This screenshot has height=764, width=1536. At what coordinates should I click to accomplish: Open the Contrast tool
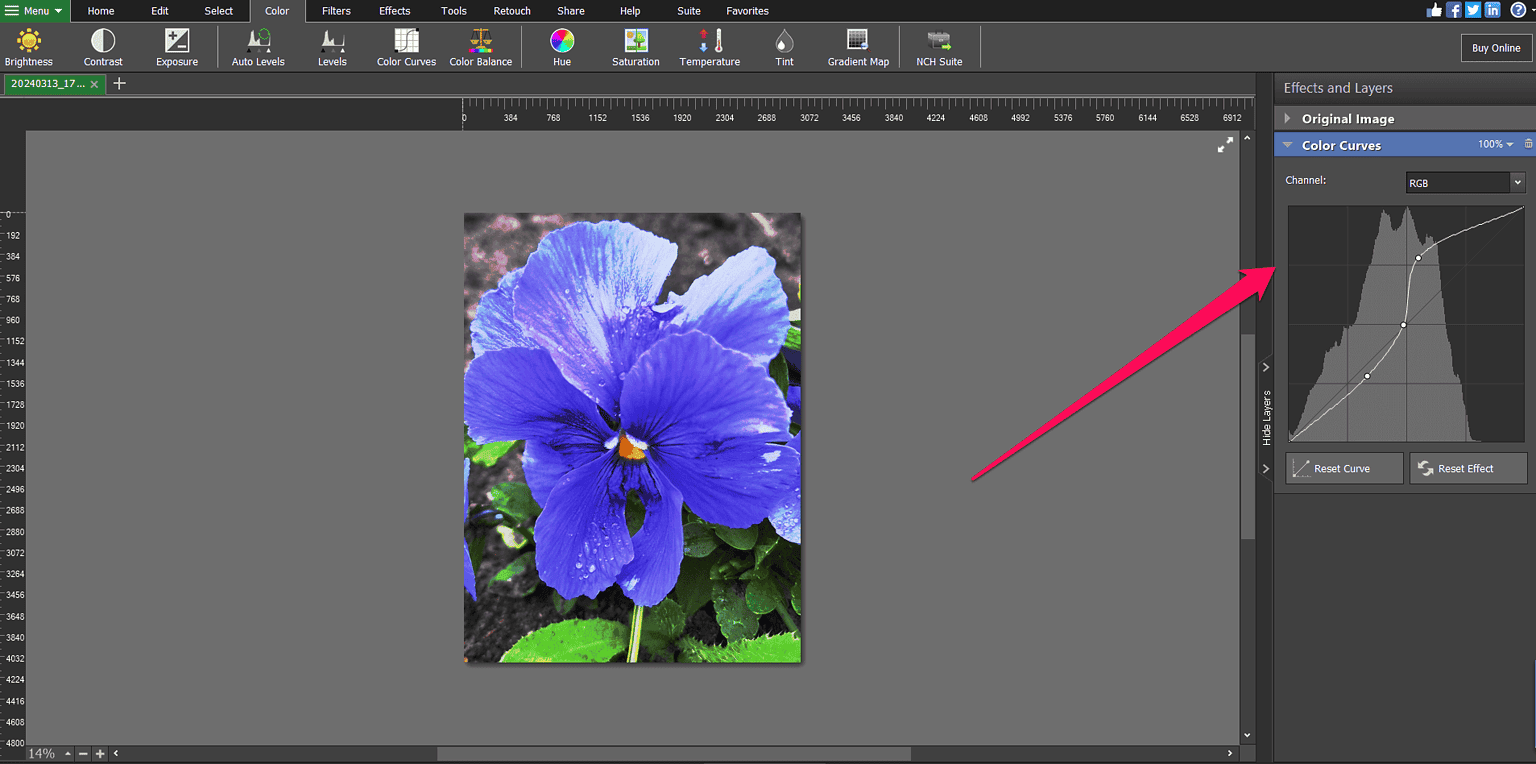pos(103,46)
